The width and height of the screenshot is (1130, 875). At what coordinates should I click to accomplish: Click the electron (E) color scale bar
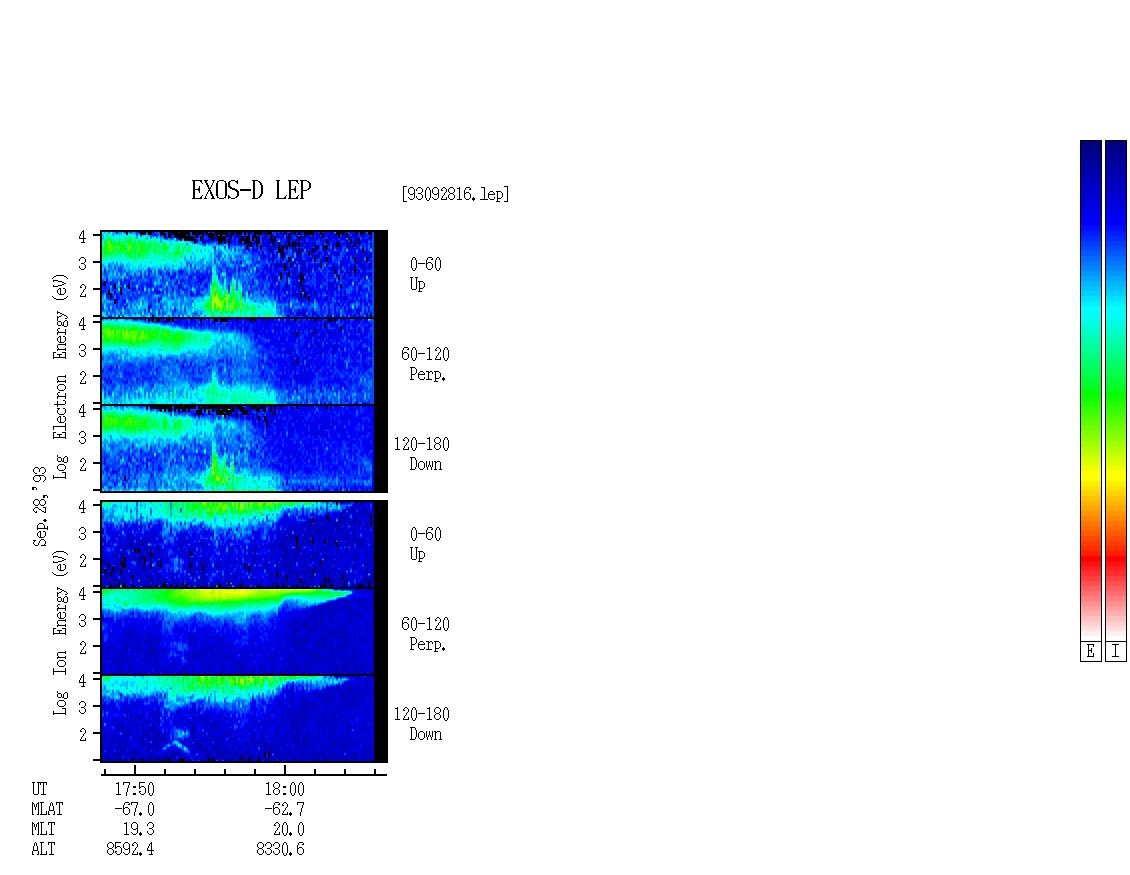1090,390
